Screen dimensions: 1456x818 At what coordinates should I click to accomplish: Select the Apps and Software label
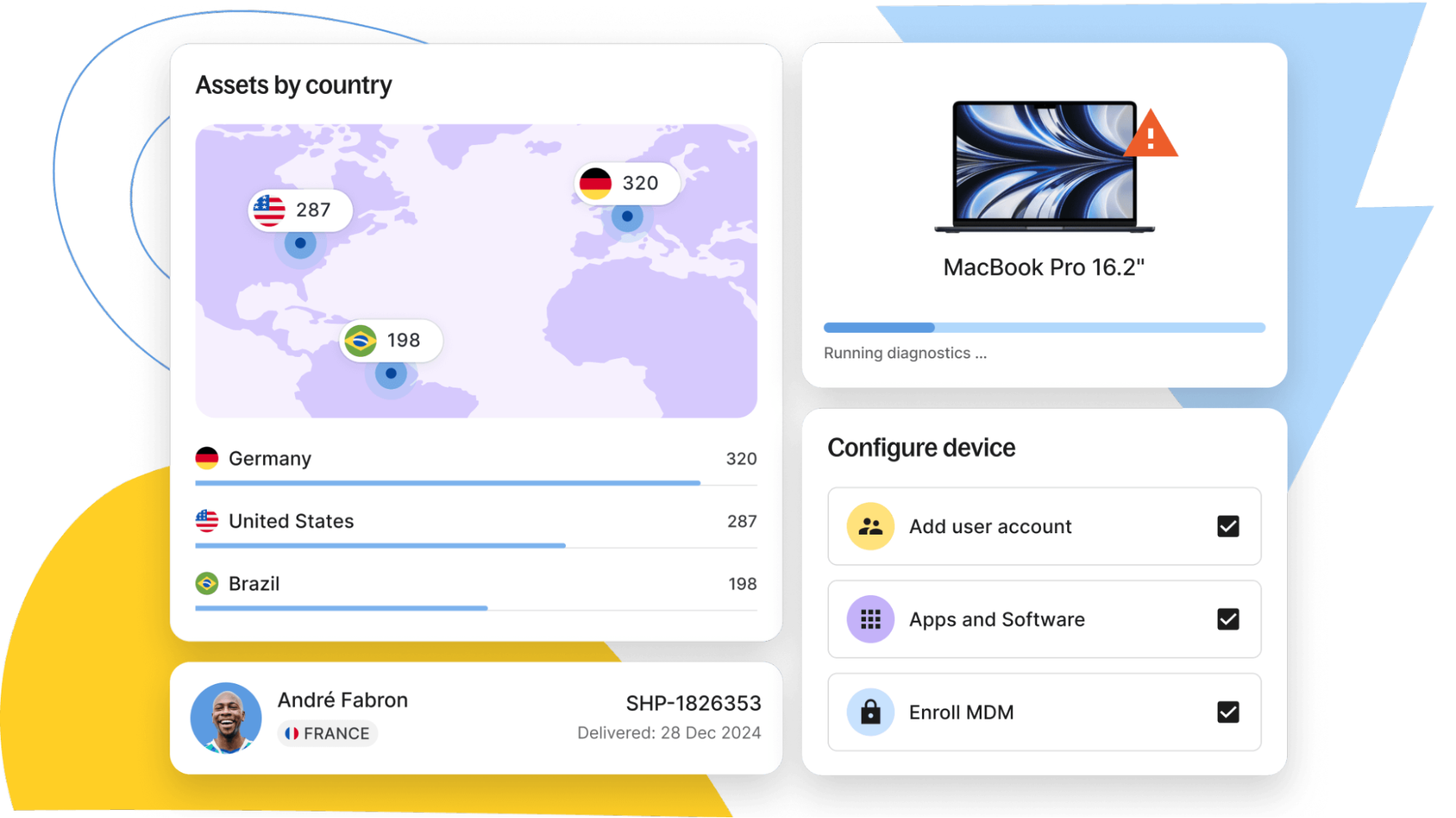(x=997, y=620)
